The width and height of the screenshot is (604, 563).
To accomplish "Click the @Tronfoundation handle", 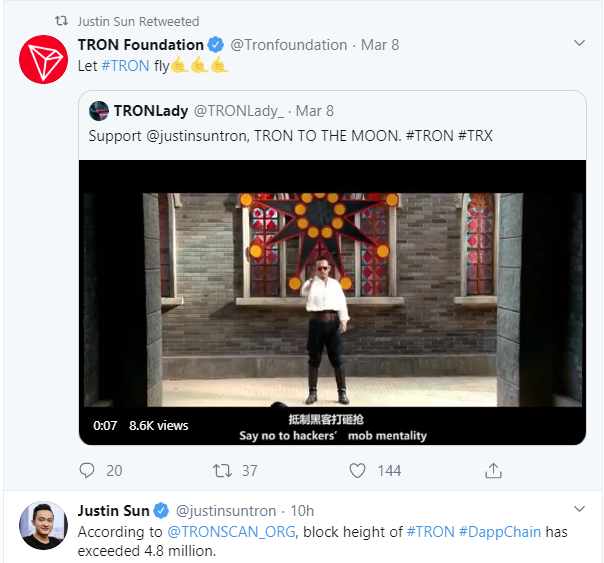I will (x=289, y=45).
